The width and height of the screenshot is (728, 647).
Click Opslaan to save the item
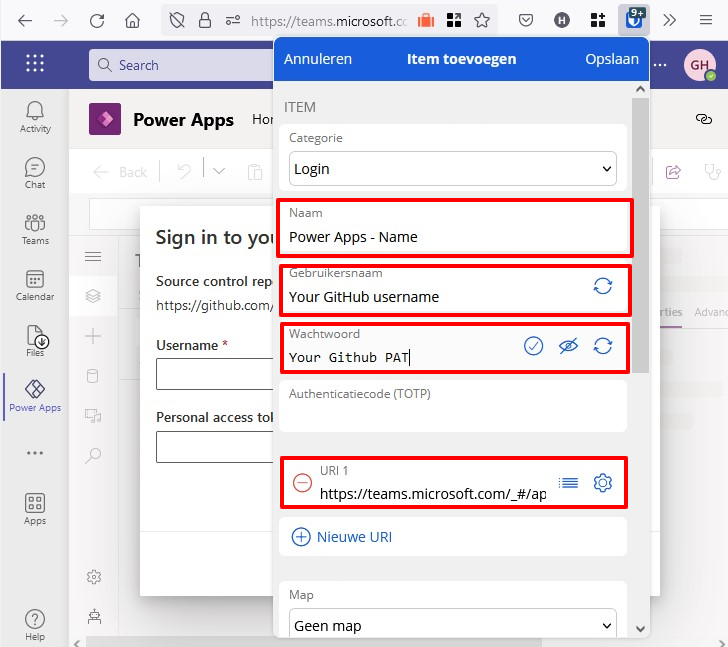tap(611, 59)
